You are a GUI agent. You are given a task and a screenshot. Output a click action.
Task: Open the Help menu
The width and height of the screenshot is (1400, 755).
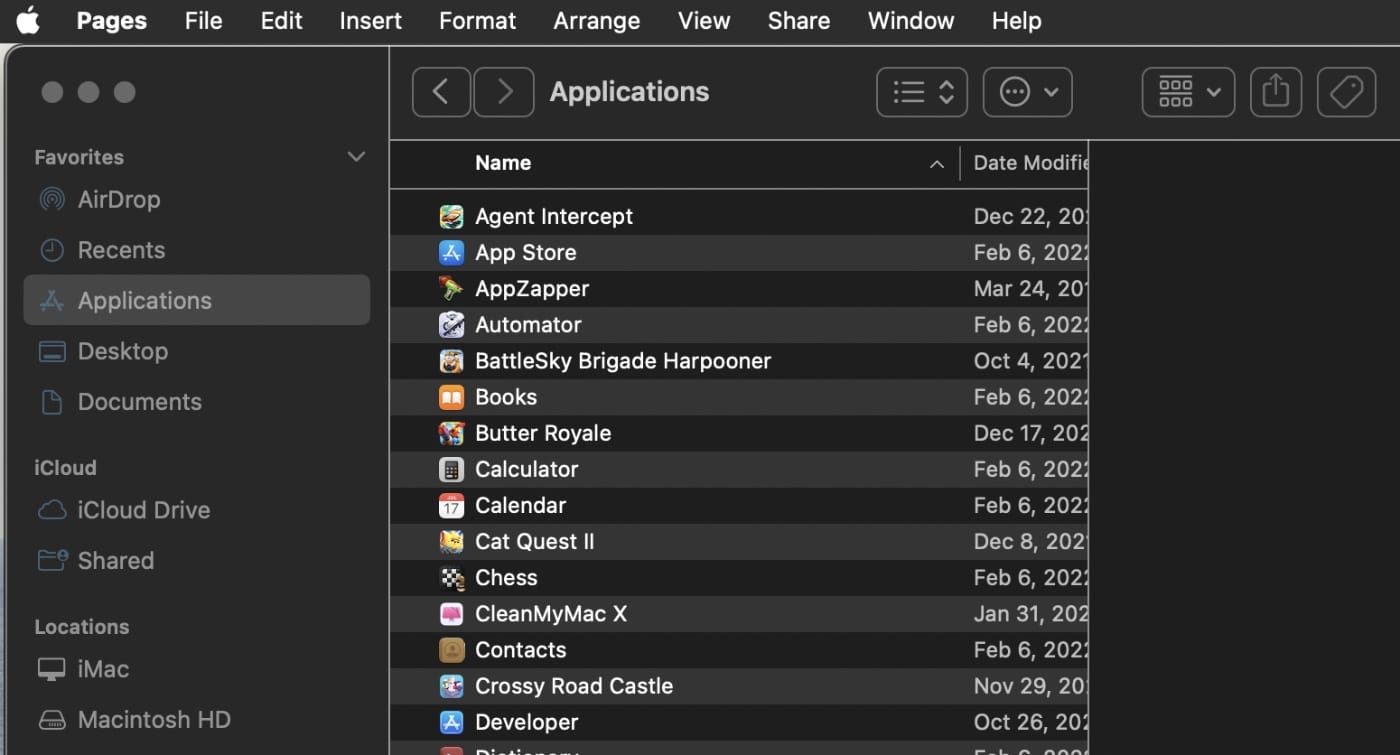tap(1016, 20)
